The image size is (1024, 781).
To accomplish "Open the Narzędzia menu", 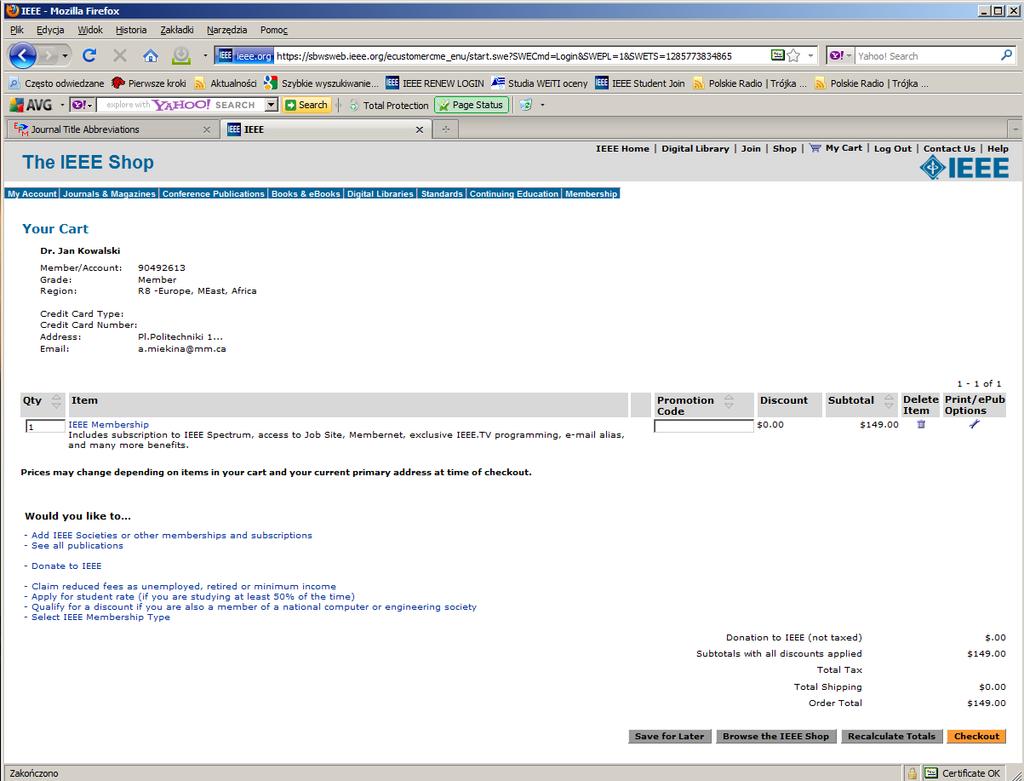I will 227,29.
